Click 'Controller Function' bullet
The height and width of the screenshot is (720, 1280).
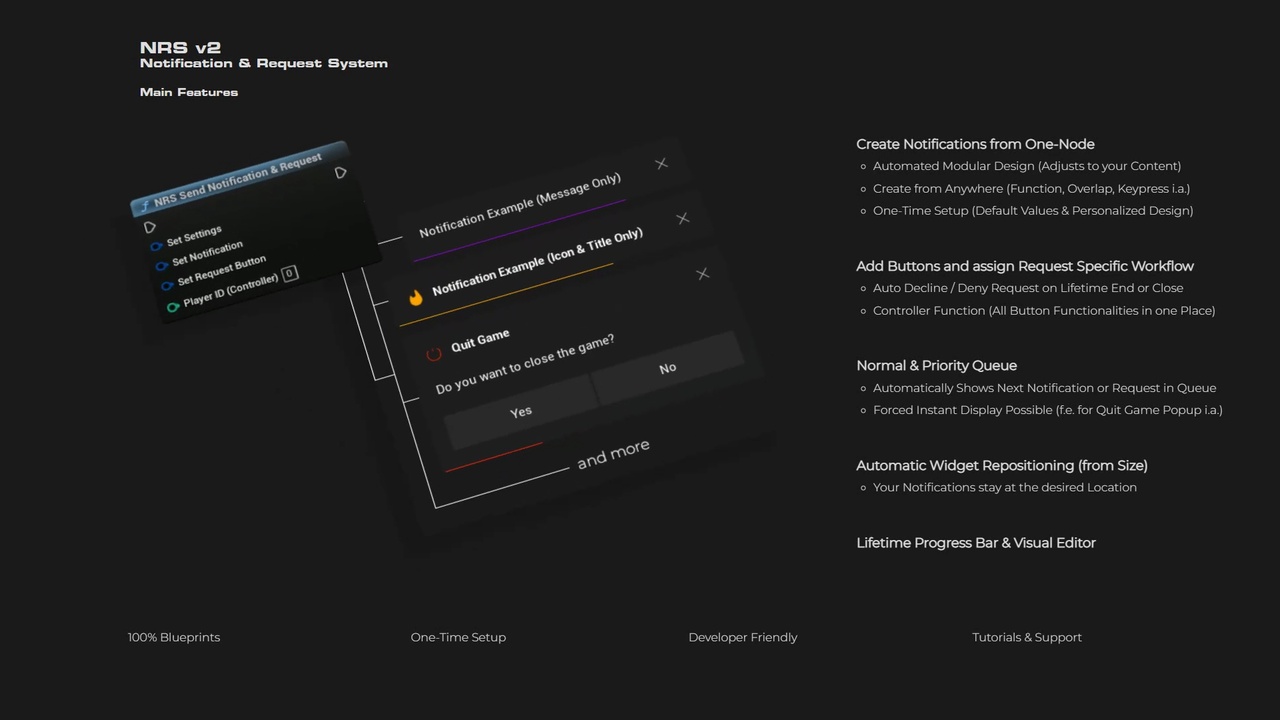pyautogui.click(x=1044, y=310)
